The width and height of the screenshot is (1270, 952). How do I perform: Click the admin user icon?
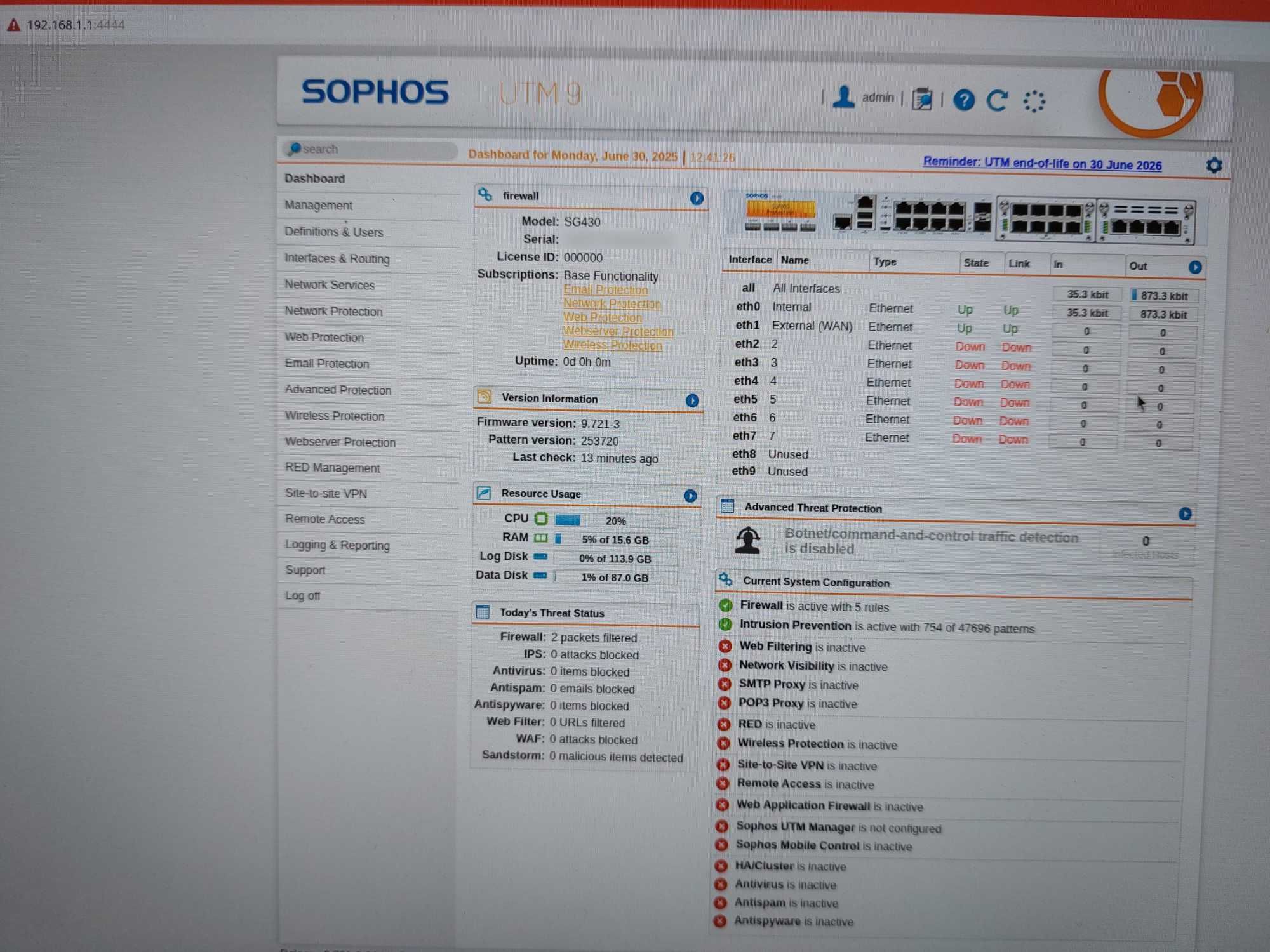[x=843, y=97]
